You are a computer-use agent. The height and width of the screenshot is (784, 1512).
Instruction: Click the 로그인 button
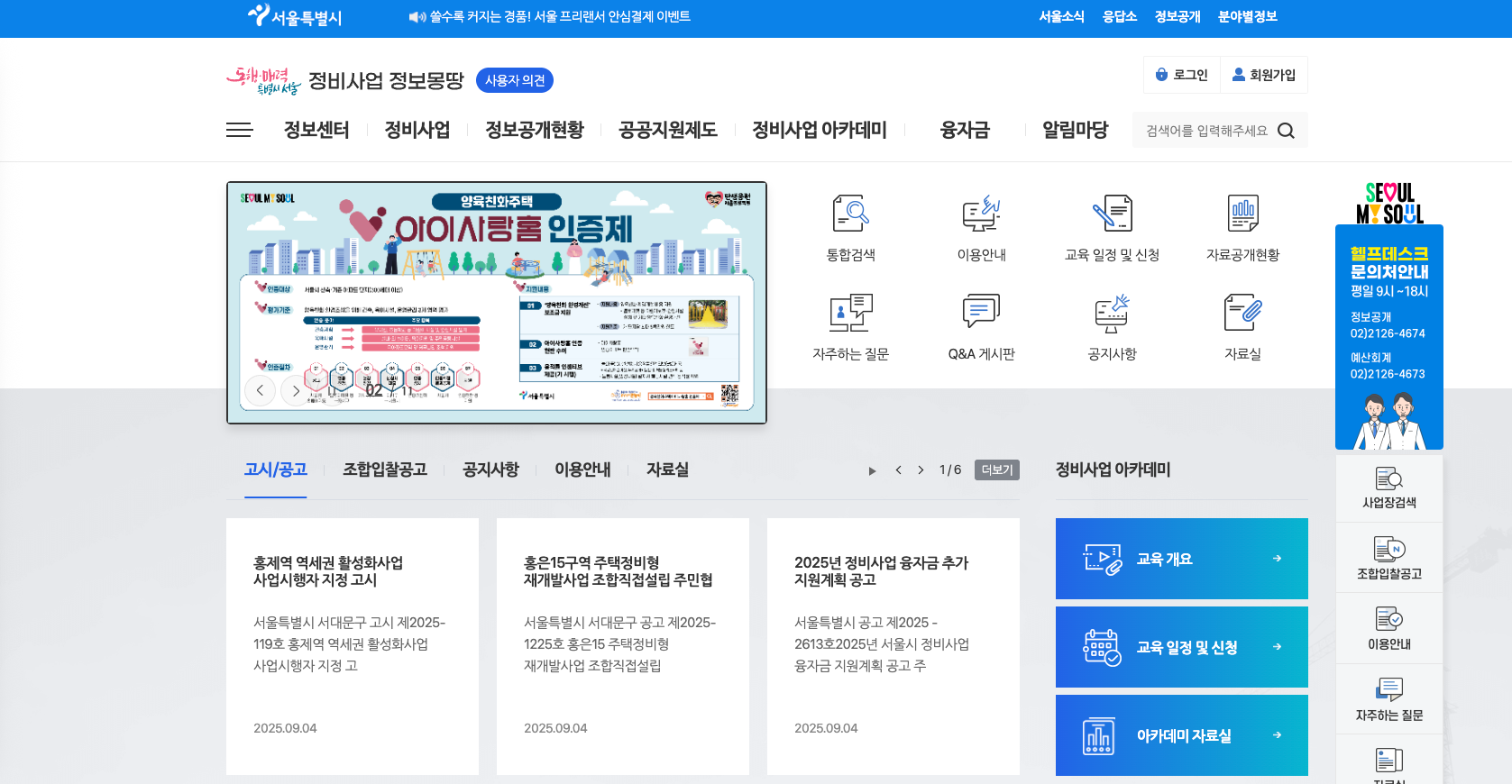coord(1182,75)
